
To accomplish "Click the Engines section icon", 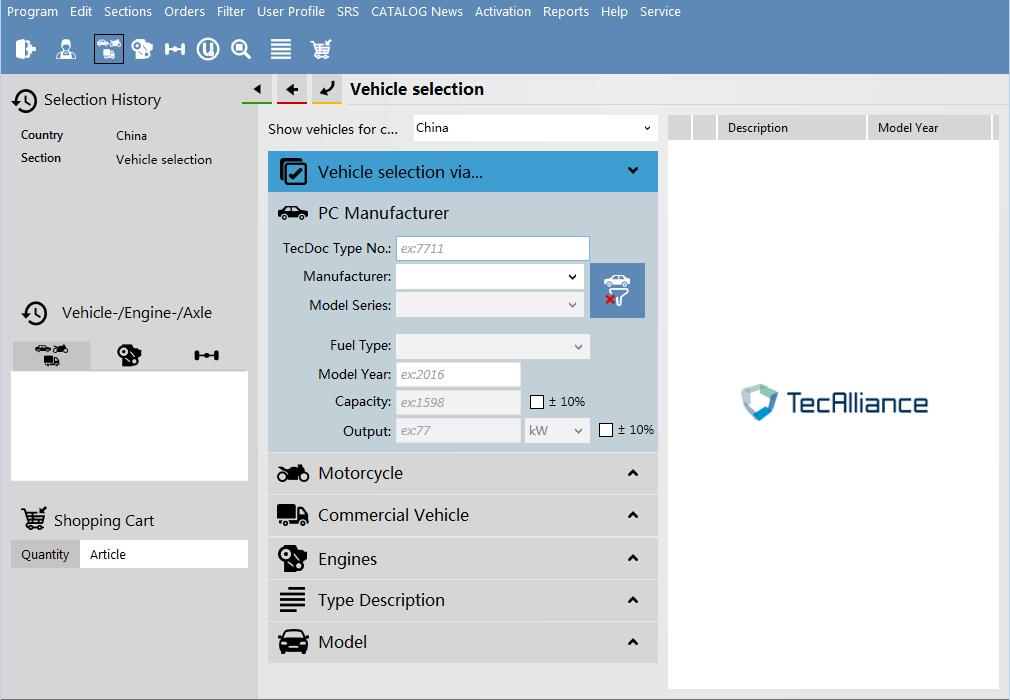I will tap(292, 558).
